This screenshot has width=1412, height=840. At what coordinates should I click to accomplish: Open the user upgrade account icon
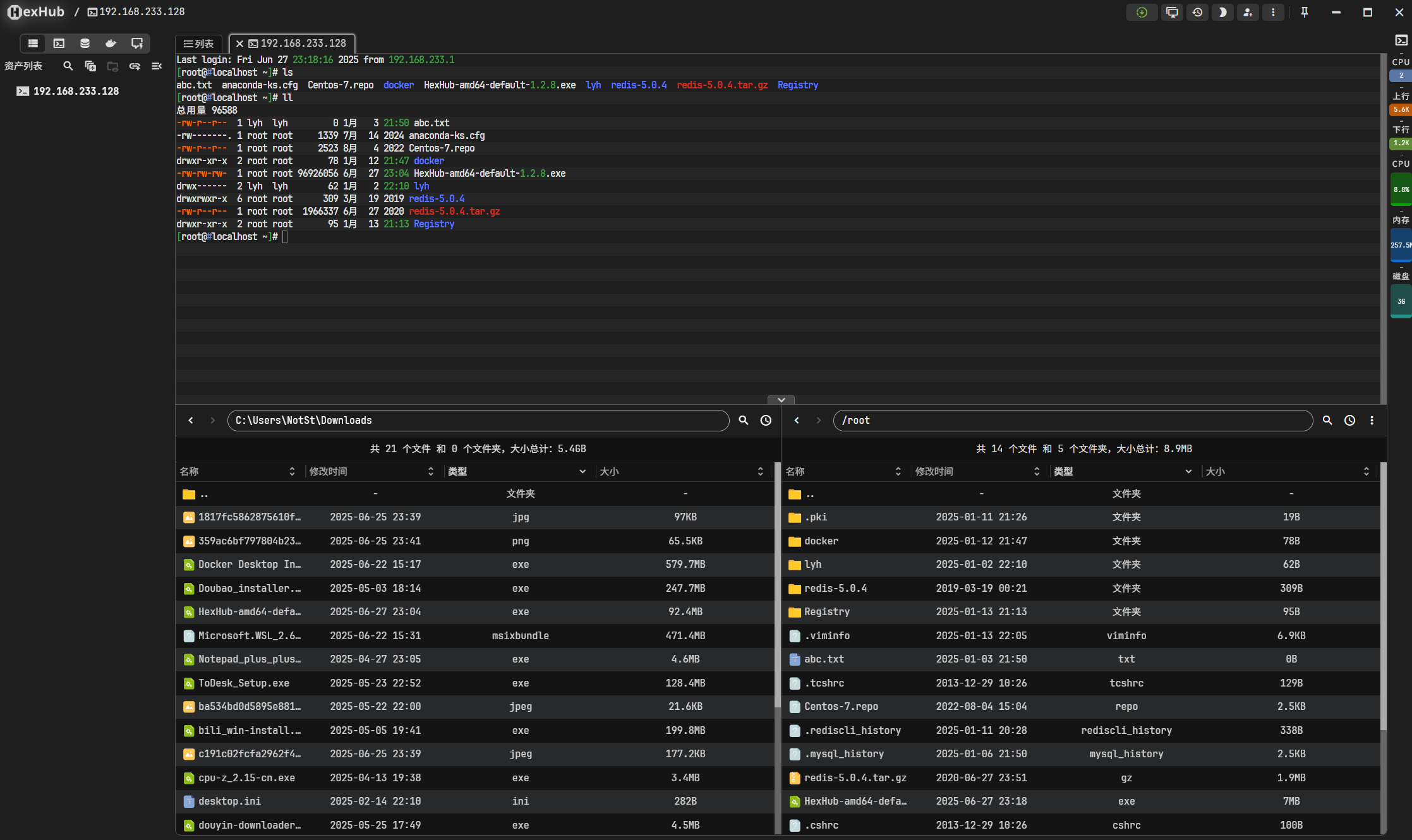coord(1248,12)
